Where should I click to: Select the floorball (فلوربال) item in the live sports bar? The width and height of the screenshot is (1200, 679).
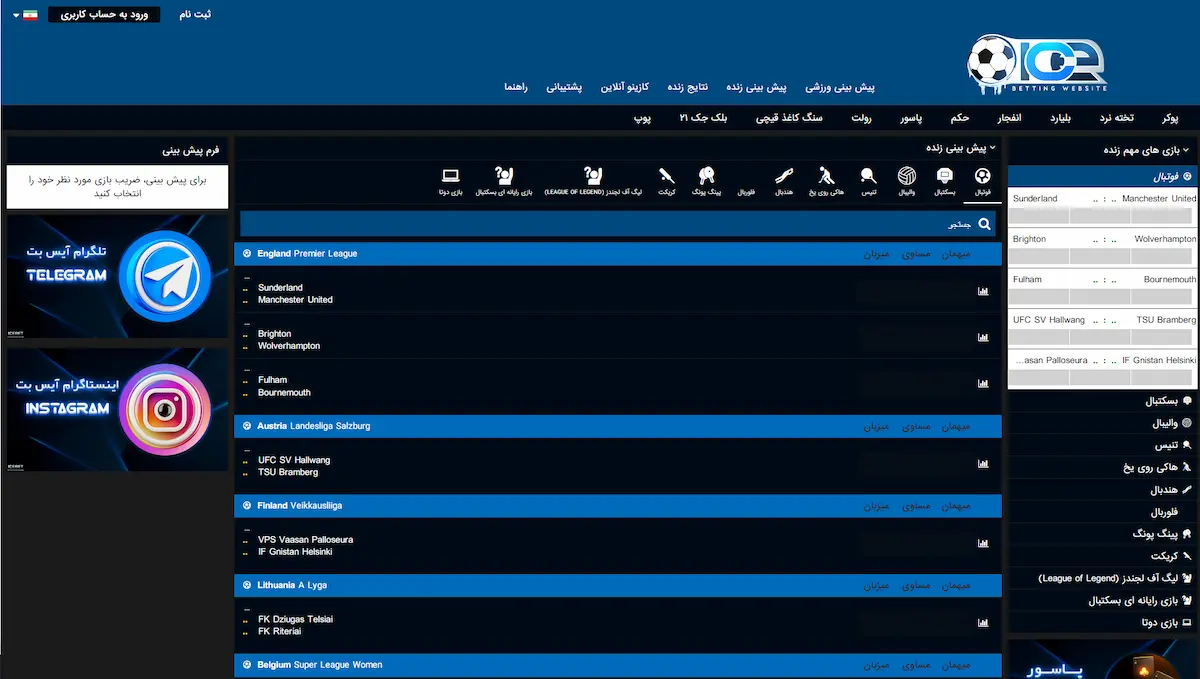point(746,190)
